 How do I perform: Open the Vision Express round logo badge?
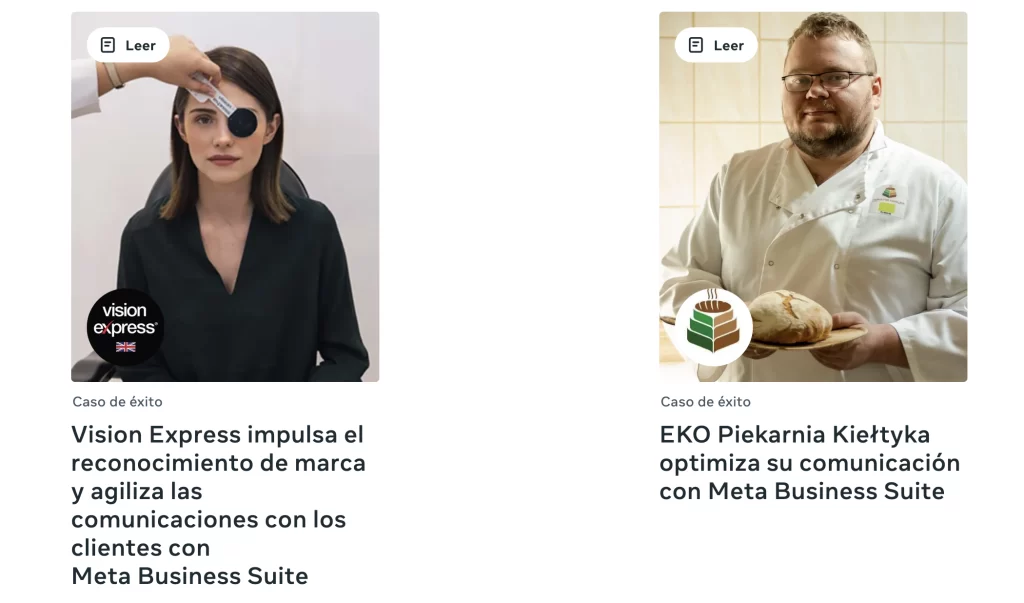click(125, 327)
